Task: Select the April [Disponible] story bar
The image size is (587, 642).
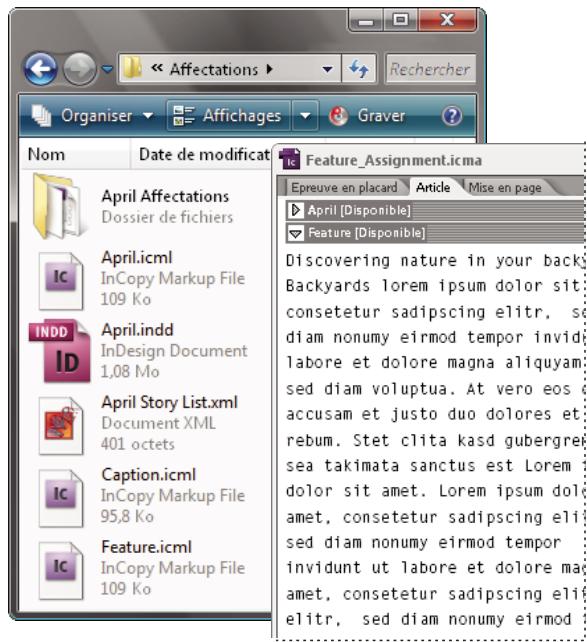Action: coord(435,210)
